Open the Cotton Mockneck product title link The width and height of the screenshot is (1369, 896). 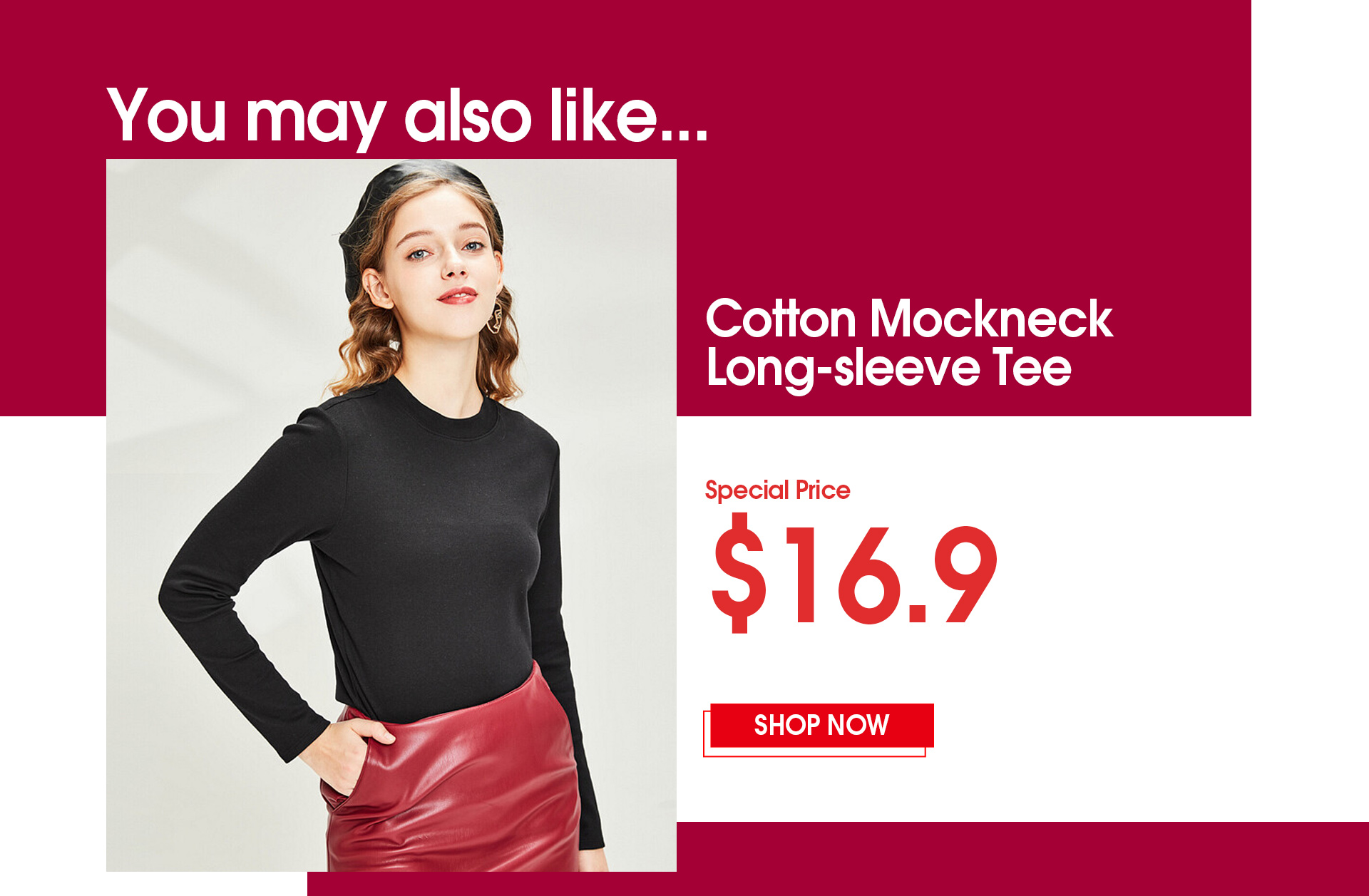click(x=909, y=319)
